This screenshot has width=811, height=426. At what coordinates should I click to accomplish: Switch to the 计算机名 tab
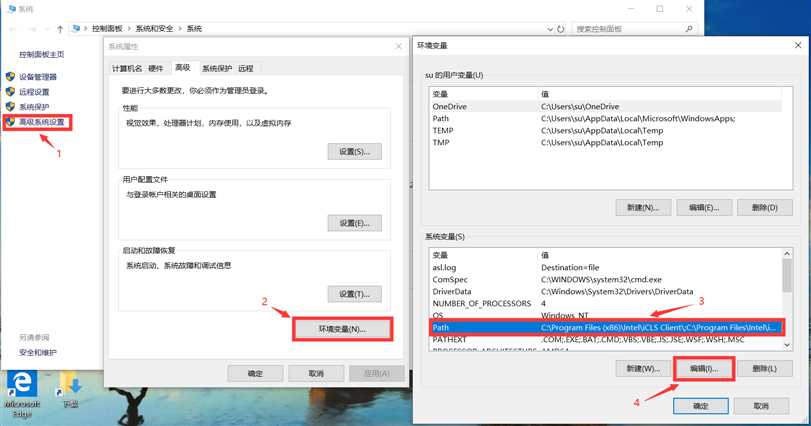pos(127,68)
